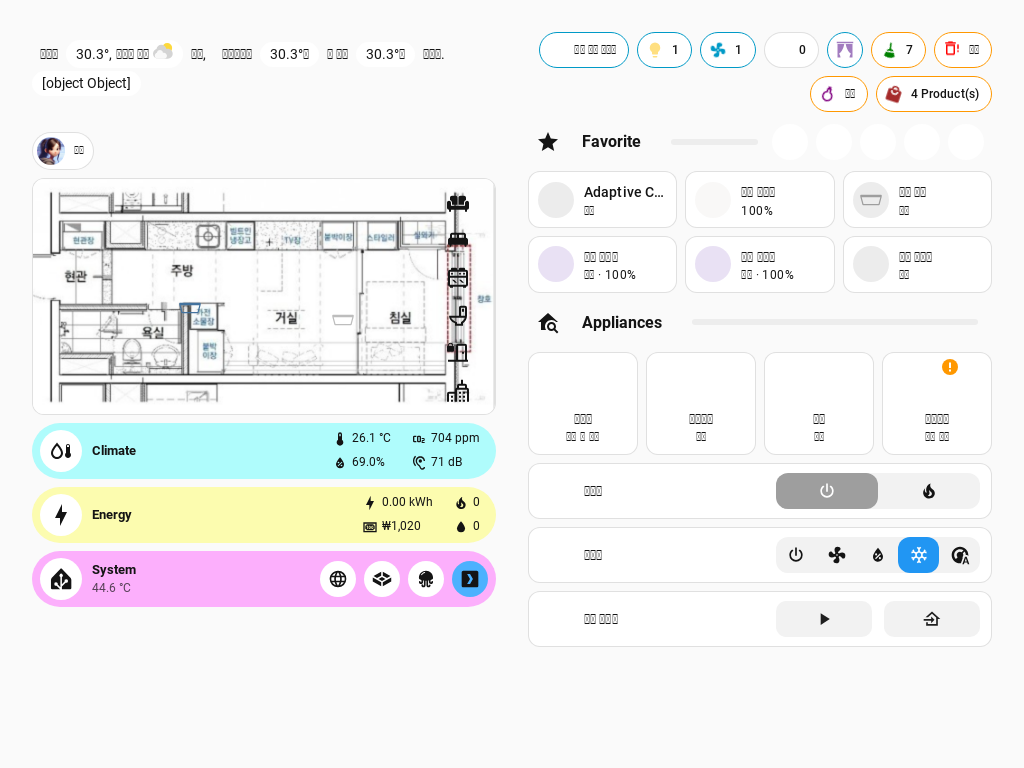Screen dimensions: 1024x768
Task: Click the locked door icon on floorplan
Action: point(457,352)
